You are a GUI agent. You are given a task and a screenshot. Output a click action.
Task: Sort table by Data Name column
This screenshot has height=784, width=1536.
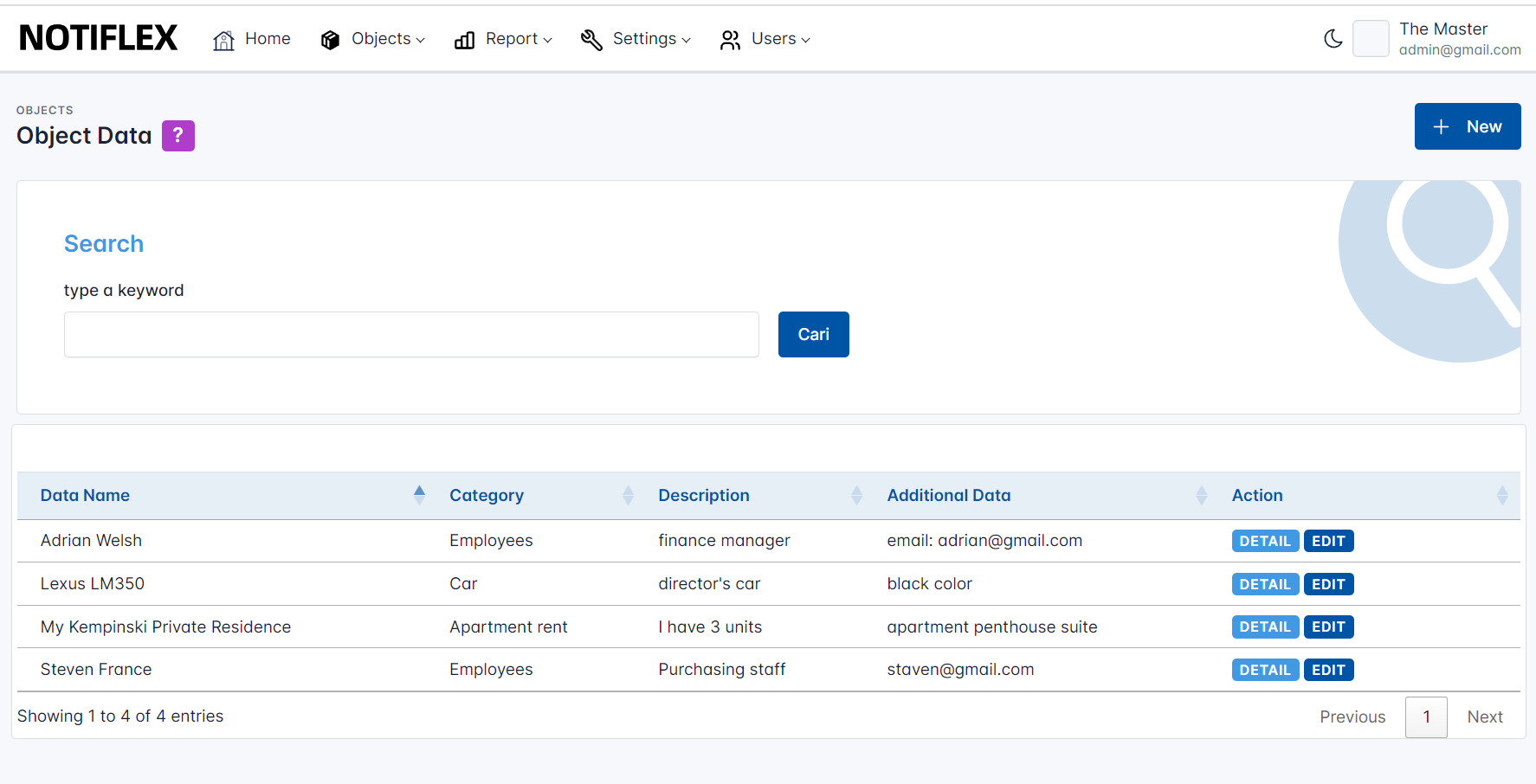85,496
